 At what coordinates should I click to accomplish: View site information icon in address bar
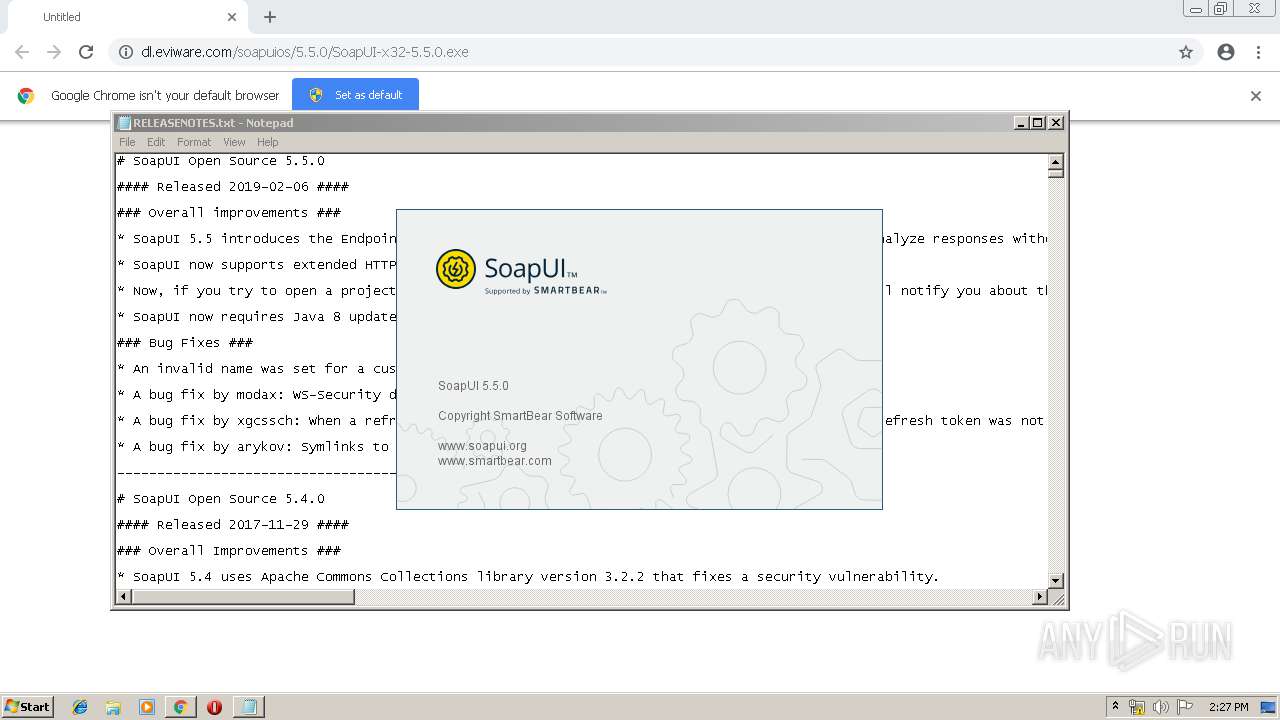point(126,52)
